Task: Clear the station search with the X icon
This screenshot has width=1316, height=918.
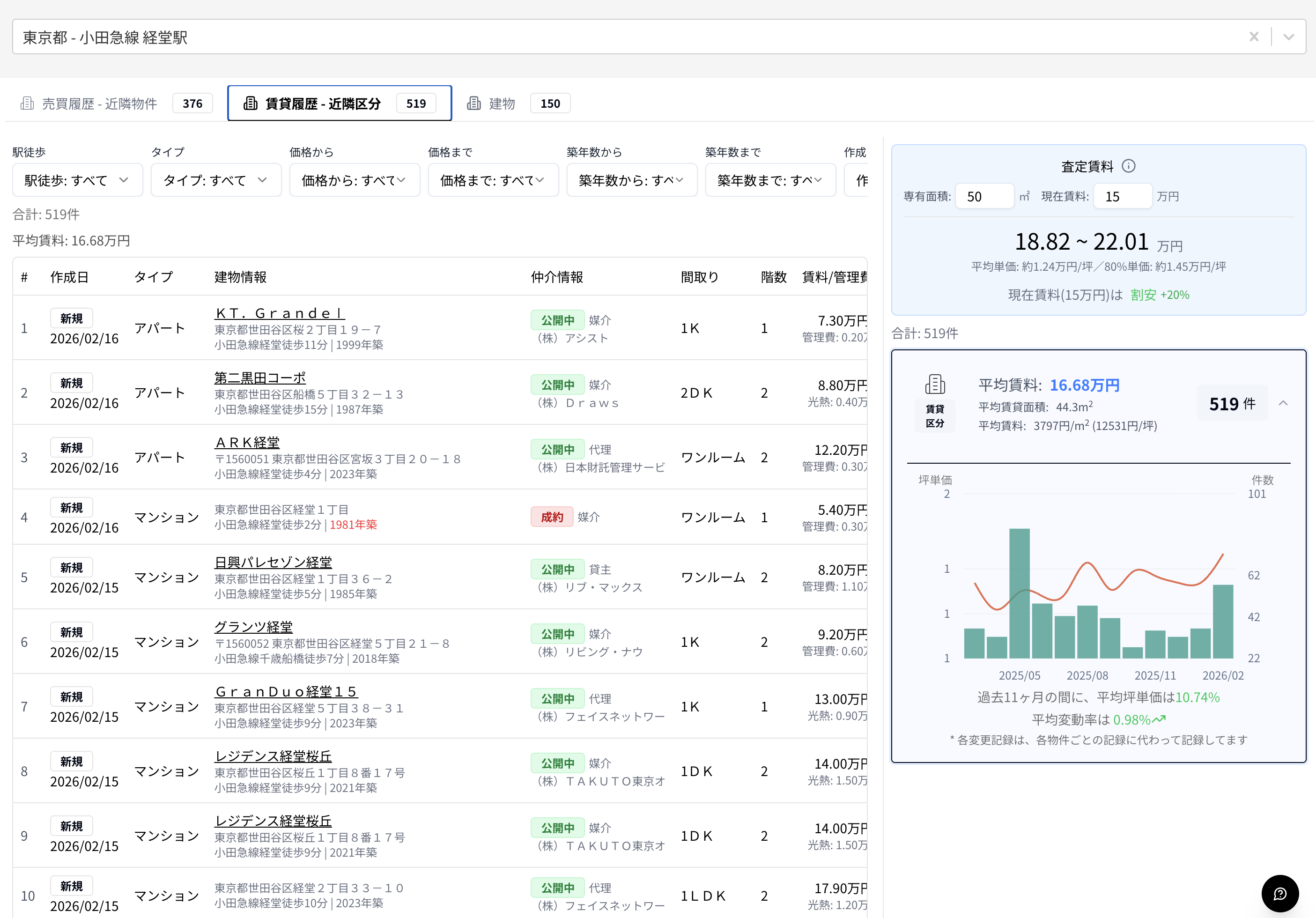Action: pos(1255,37)
